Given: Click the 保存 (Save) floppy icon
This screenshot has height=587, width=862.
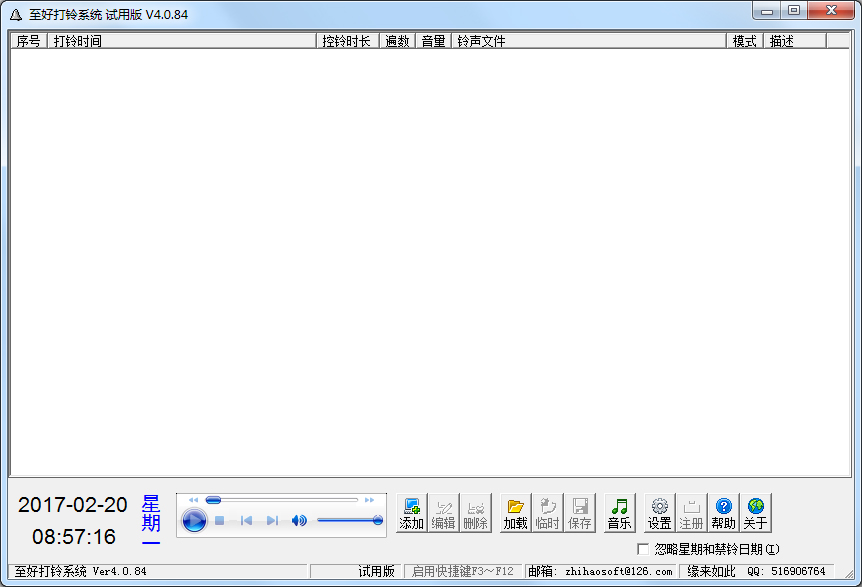Looking at the screenshot, I should click(x=580, y=513).
